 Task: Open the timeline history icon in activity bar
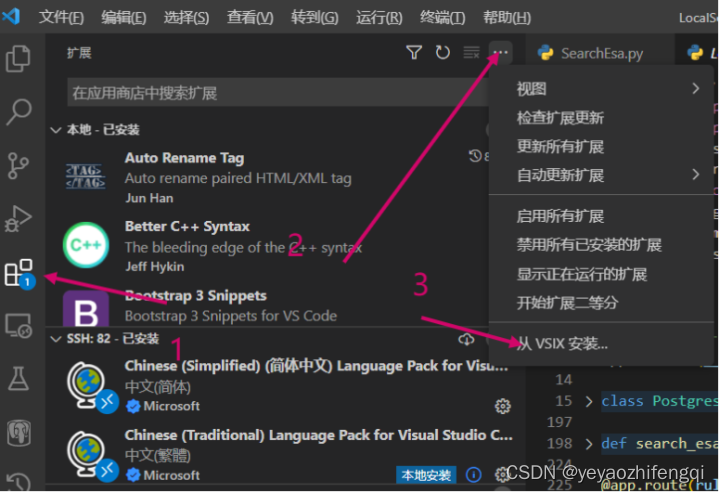19,482
